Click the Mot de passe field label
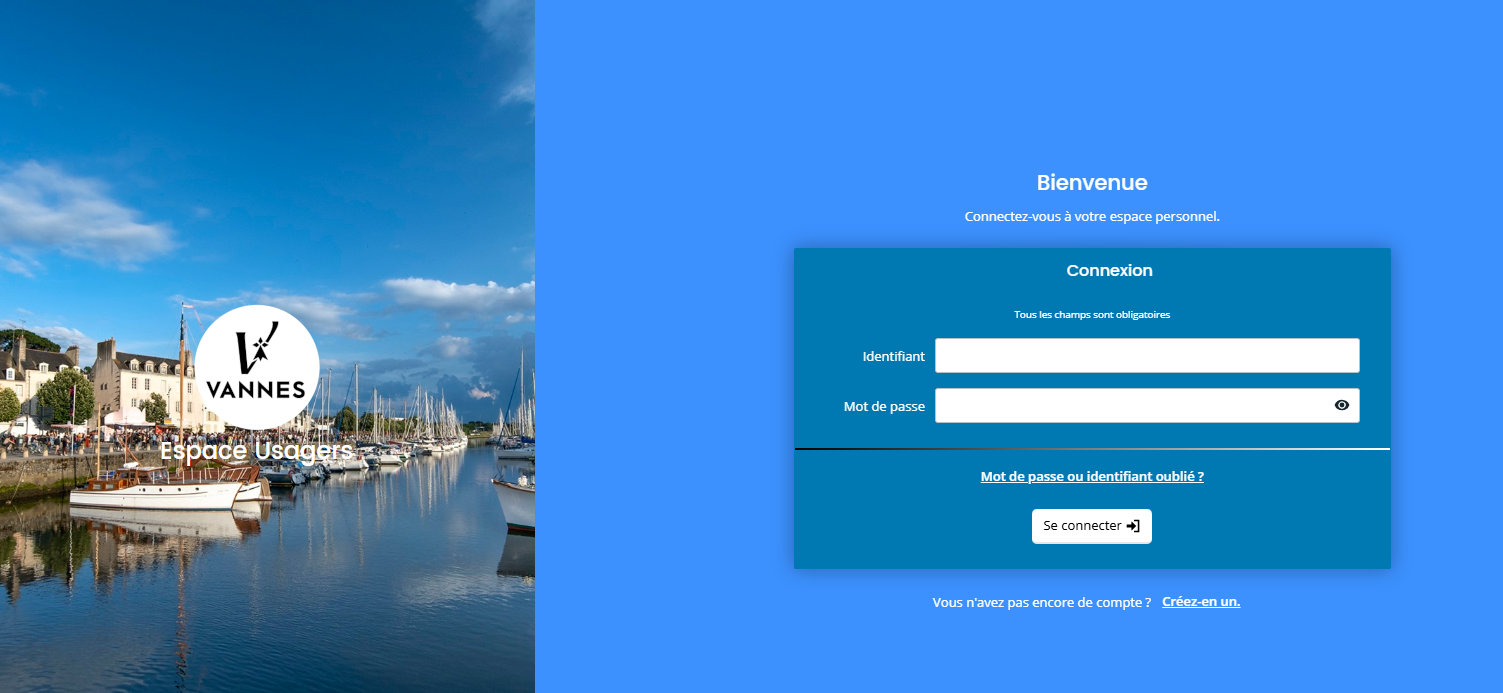This screenshot has height=693, width=1503. tap(884, 407)
